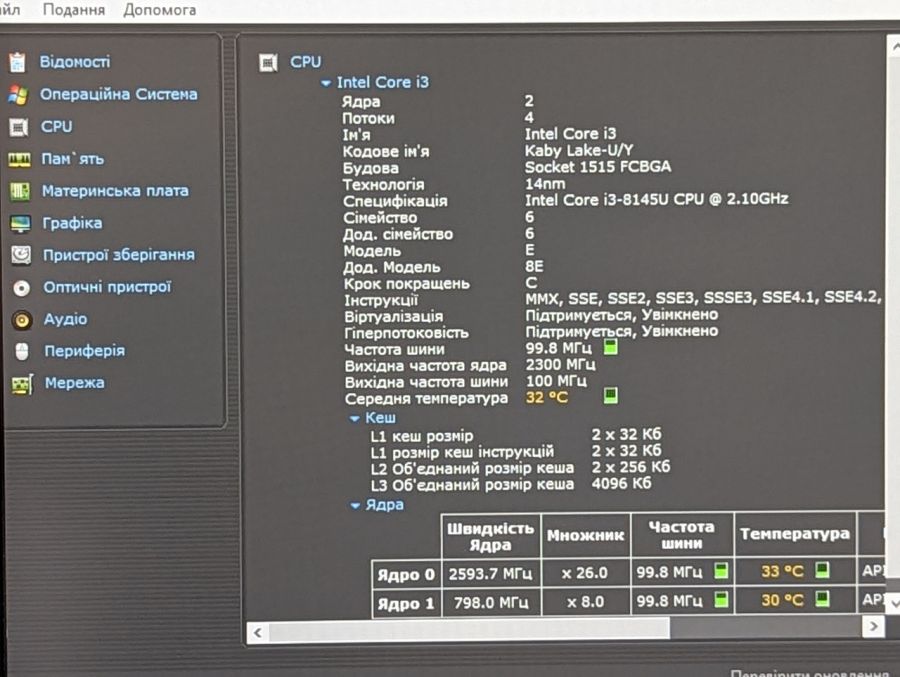Click the Intel Core i3-8145U specification value
The image size is (900, 677).
(x=656, y=199)
